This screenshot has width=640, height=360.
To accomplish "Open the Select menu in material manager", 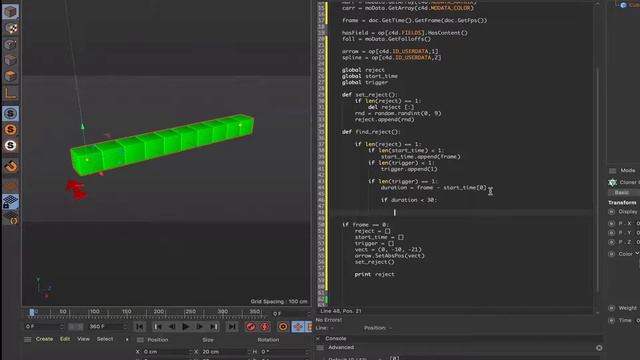I will point(105,339).
